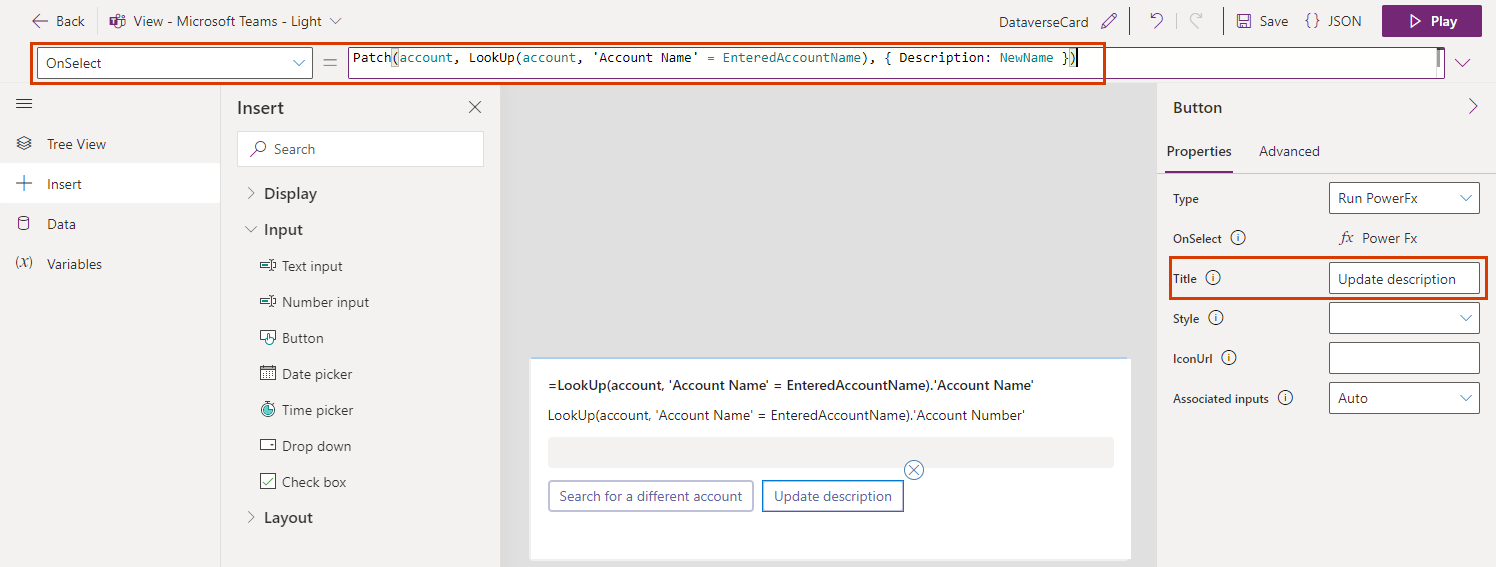Click the Title info icon

1213,278
